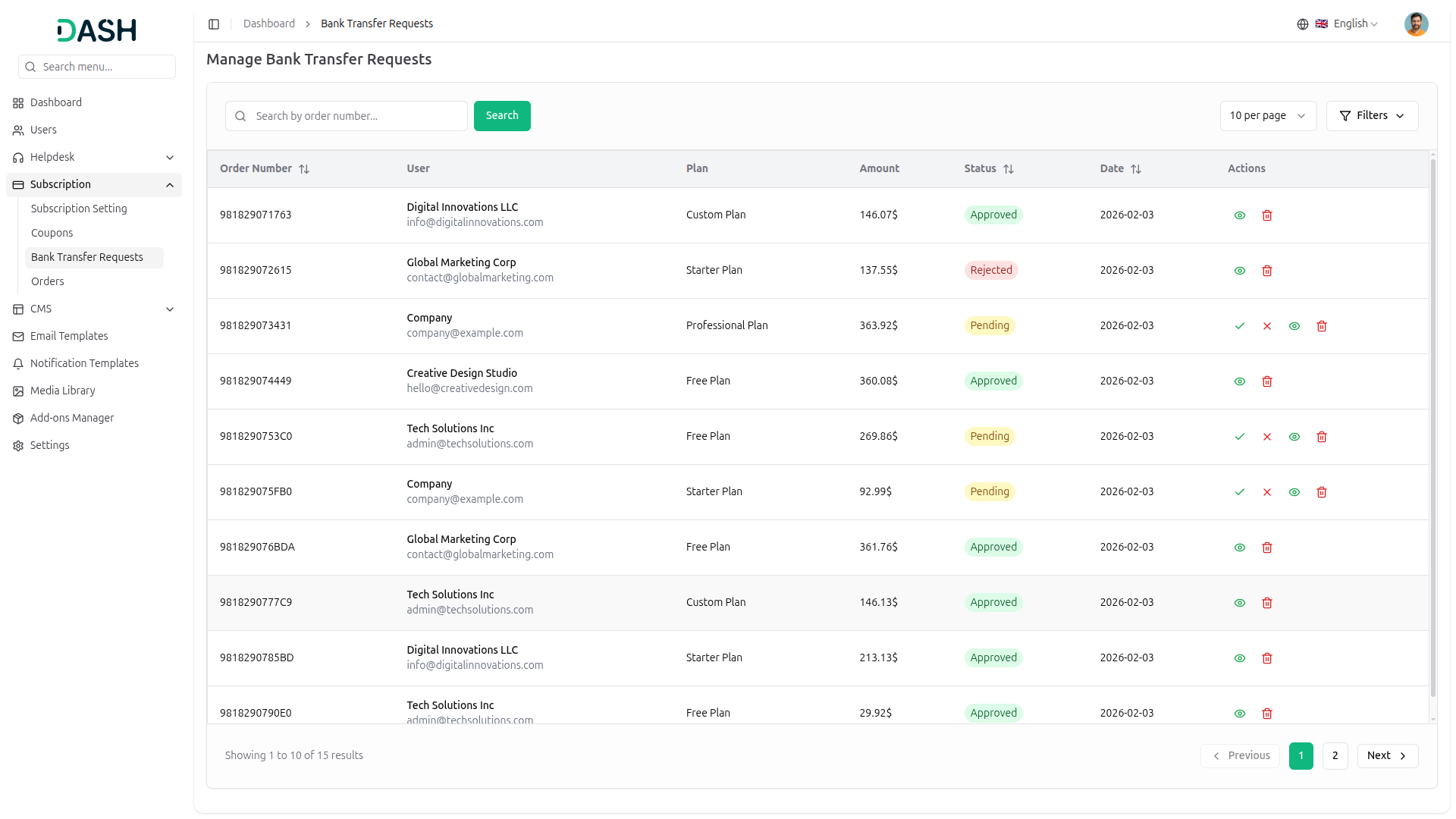Image resolution: width=1456 pixels, height=819 pixels.
Task: Go to Email Templates in the sidebar
Action: click(x=69, y=336)
